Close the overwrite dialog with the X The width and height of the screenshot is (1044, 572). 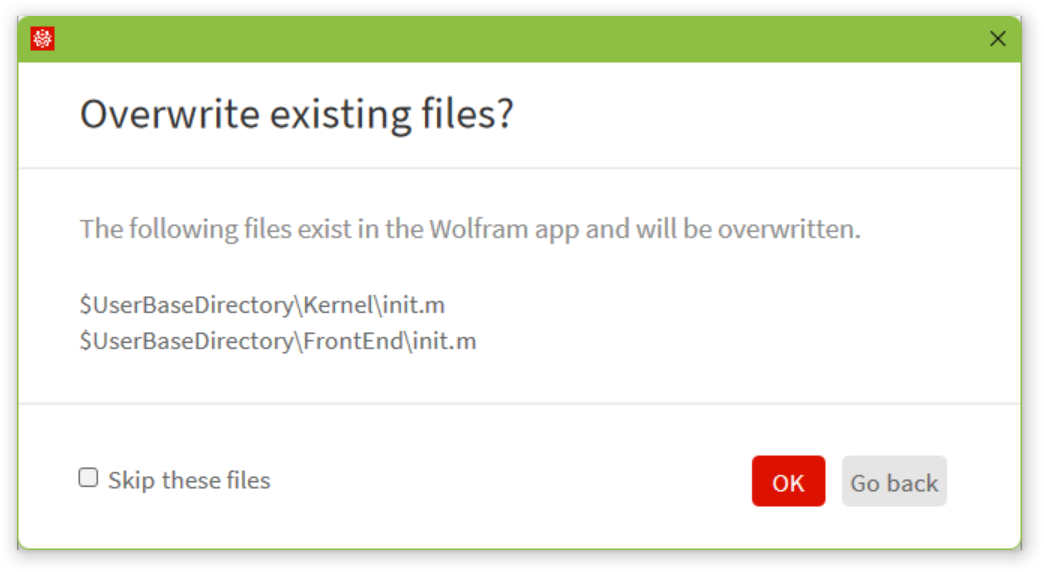997,39
